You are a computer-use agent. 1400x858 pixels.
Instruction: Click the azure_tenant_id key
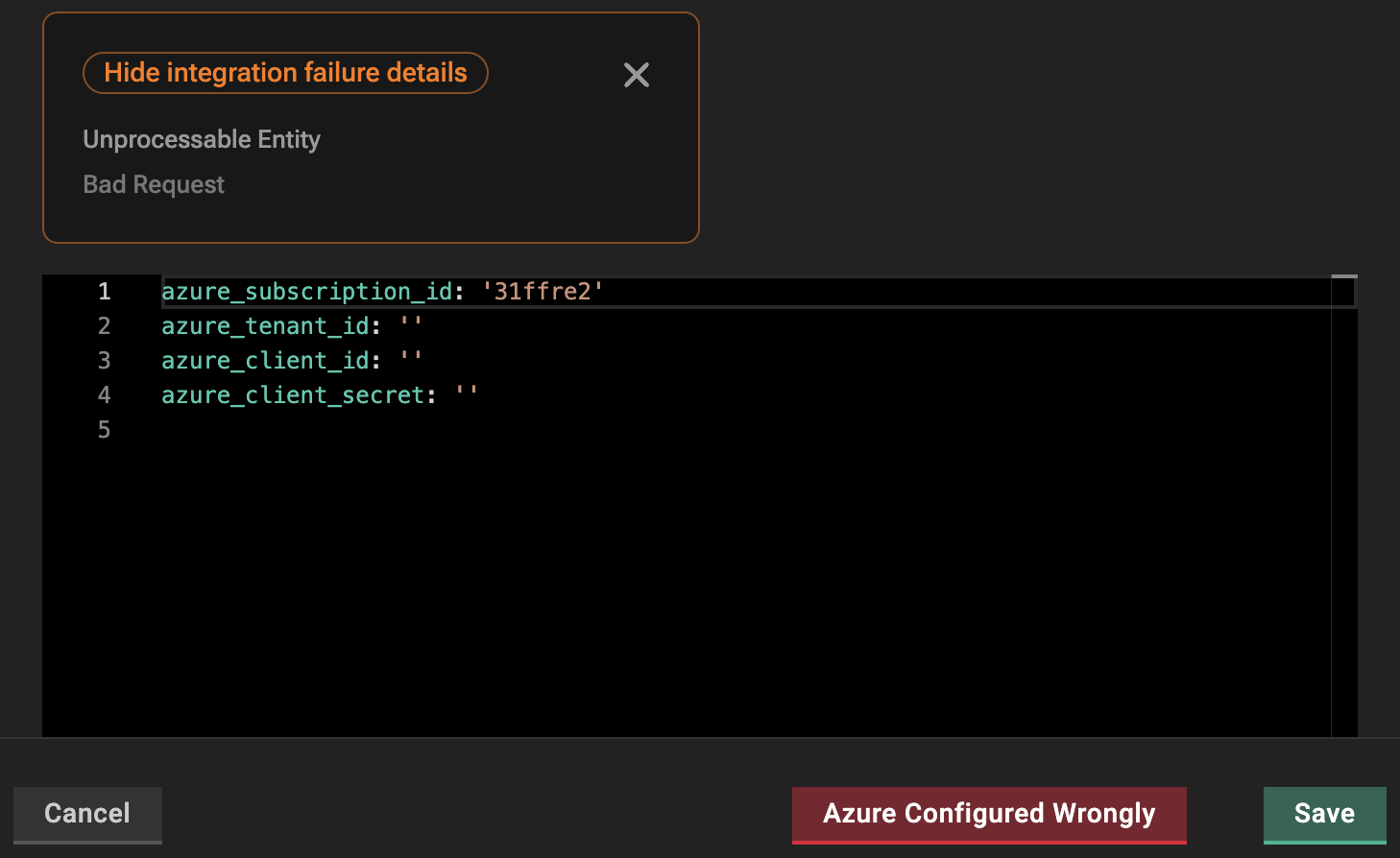[265, 326]
